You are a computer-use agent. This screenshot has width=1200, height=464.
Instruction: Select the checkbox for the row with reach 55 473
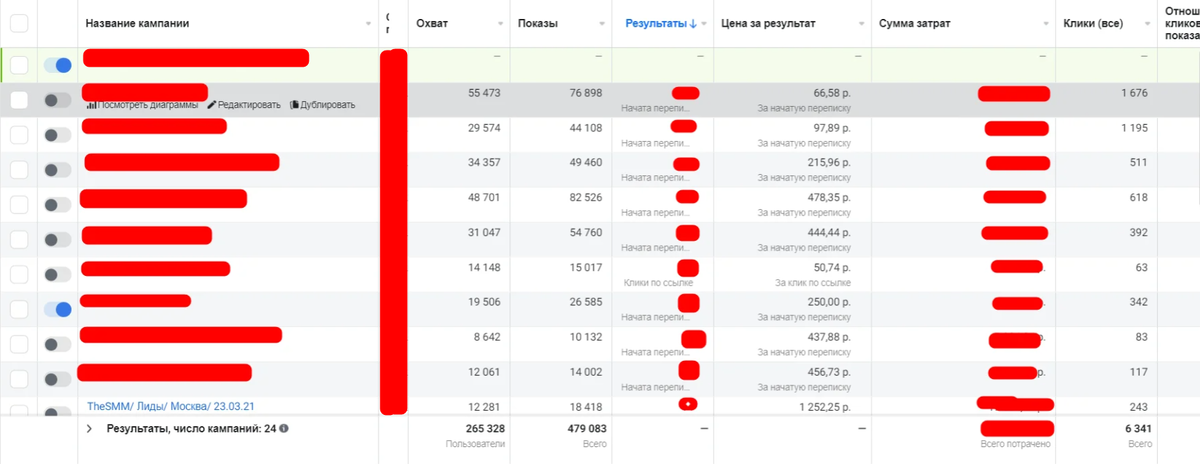click(19, 100)
